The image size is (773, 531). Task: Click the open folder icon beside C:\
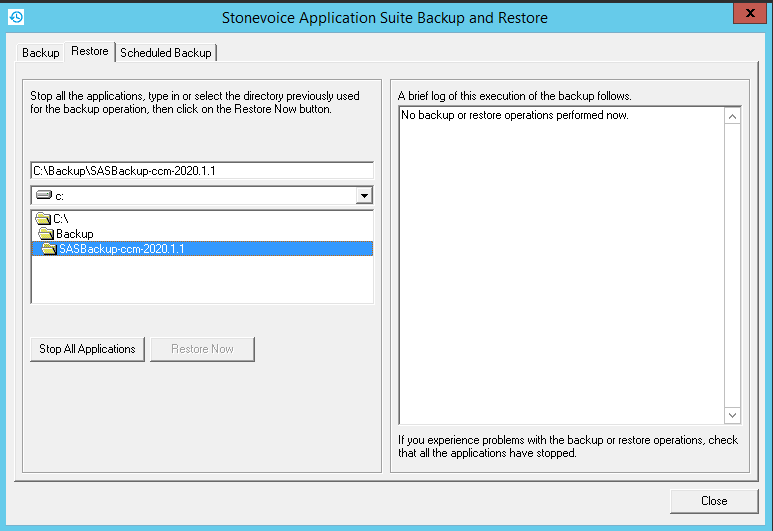[42, 218]
